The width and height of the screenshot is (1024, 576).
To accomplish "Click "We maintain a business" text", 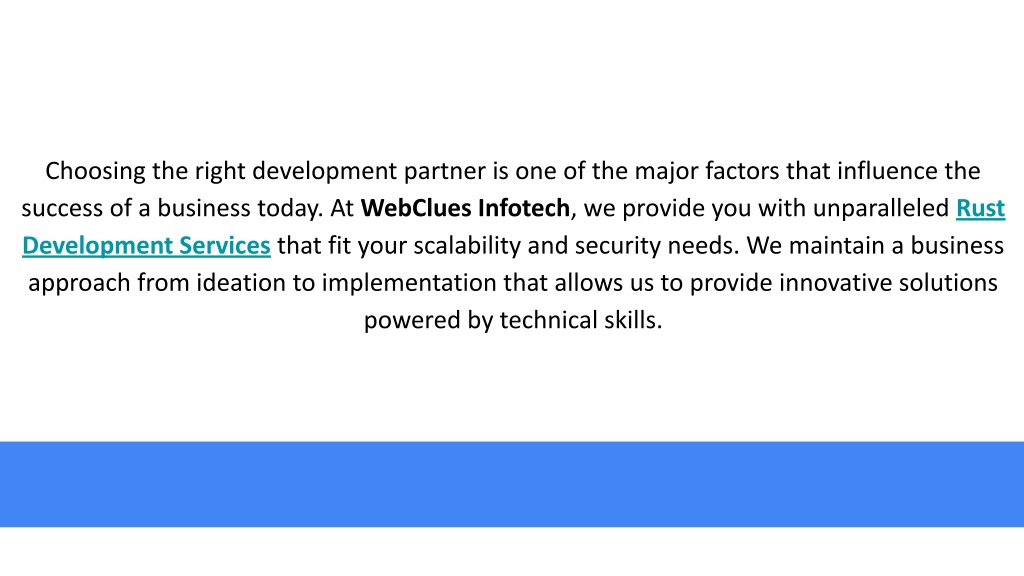I will click(x=875, y=246).
